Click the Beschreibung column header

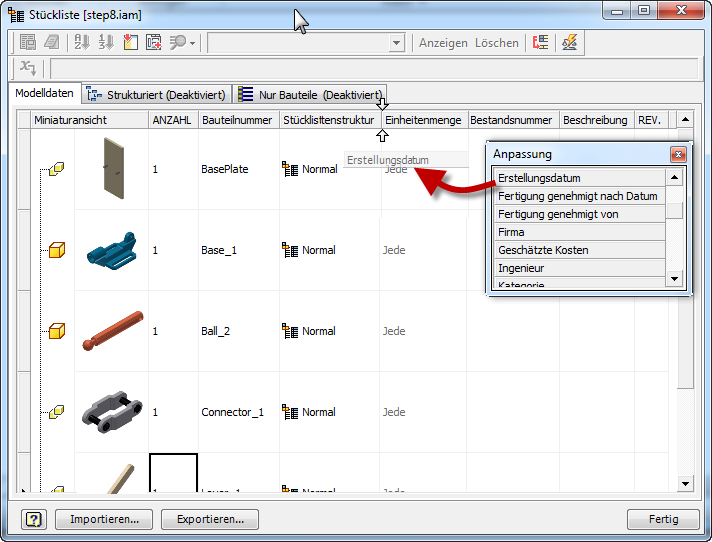[x=596, y=120]
